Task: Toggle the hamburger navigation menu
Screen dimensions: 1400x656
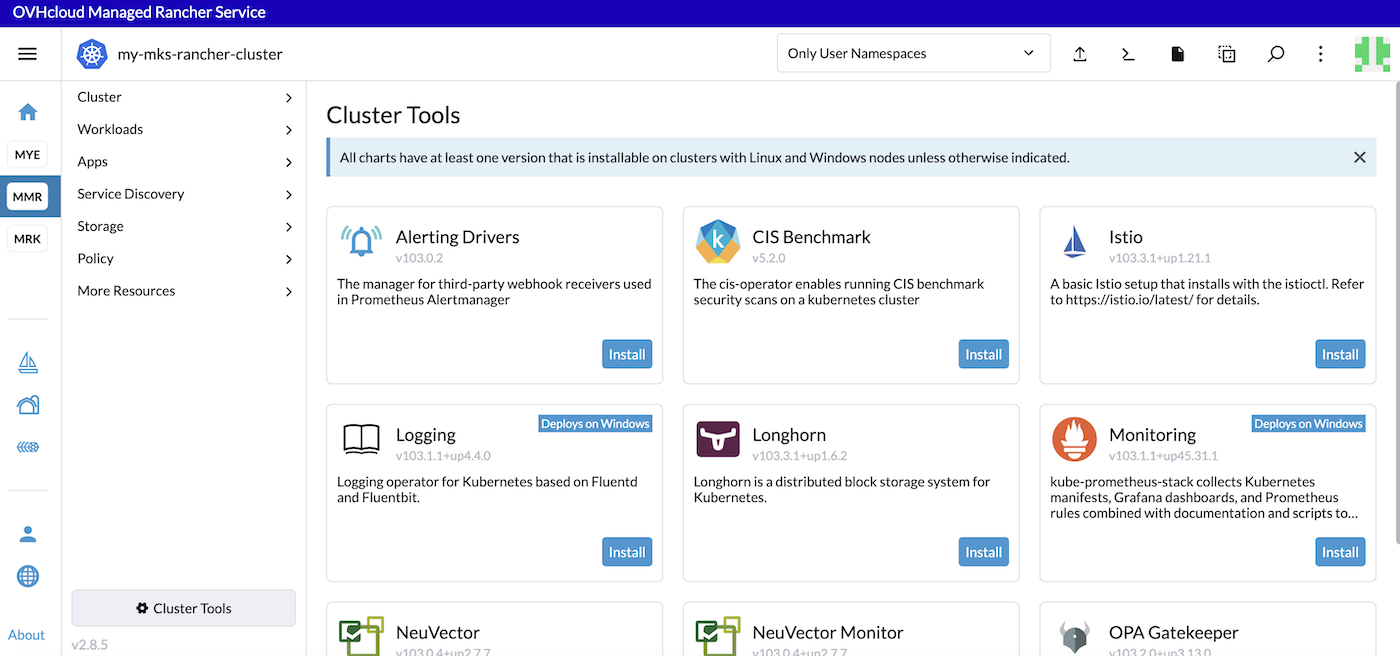Action: pos(27,53)
